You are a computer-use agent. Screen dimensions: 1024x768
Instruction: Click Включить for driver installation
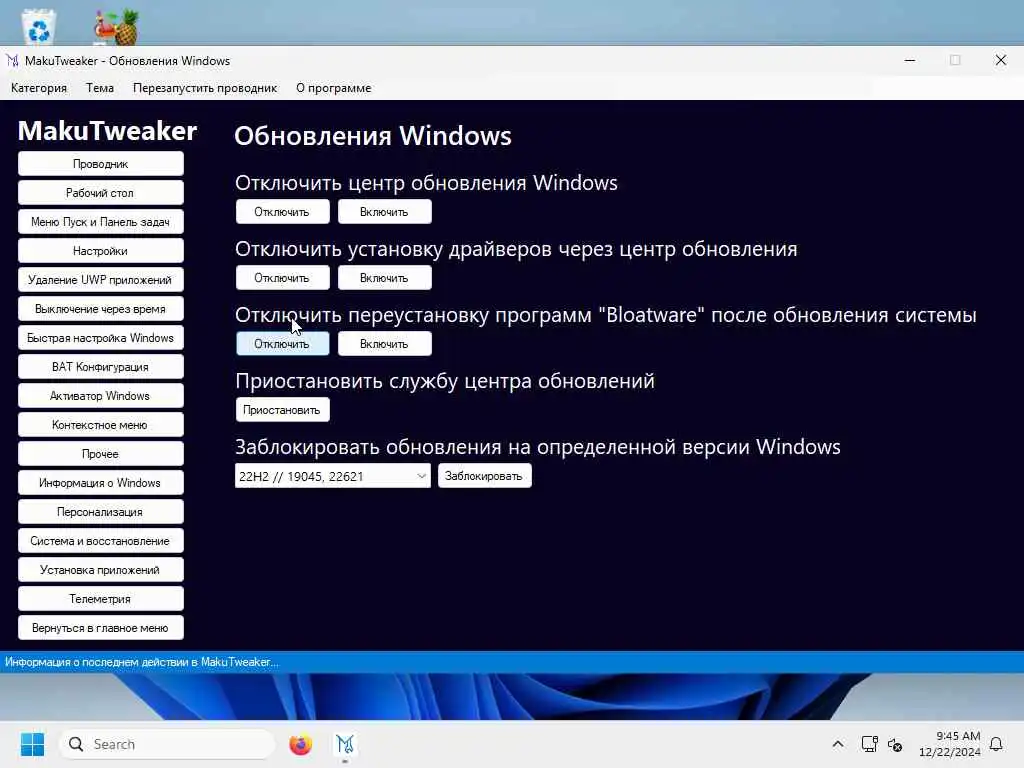(385, 278)
